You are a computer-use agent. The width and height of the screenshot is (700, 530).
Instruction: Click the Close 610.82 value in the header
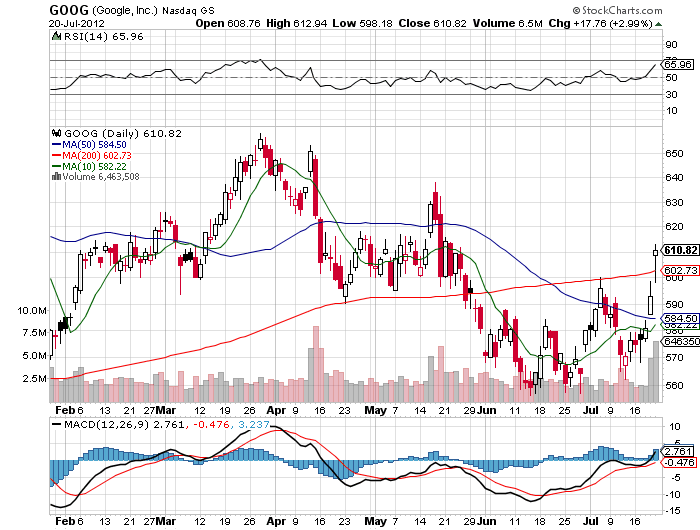pos(432,23)
